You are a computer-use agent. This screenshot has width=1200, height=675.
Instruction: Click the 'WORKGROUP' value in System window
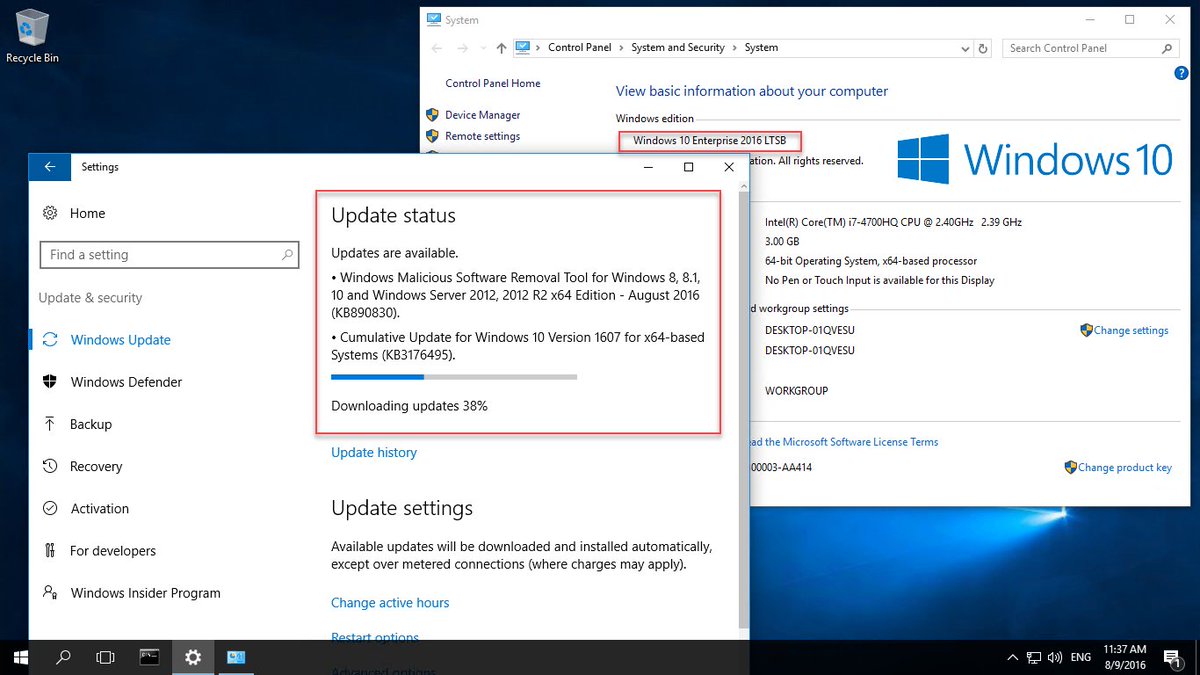pyautogui.click(x=797, y=391)
